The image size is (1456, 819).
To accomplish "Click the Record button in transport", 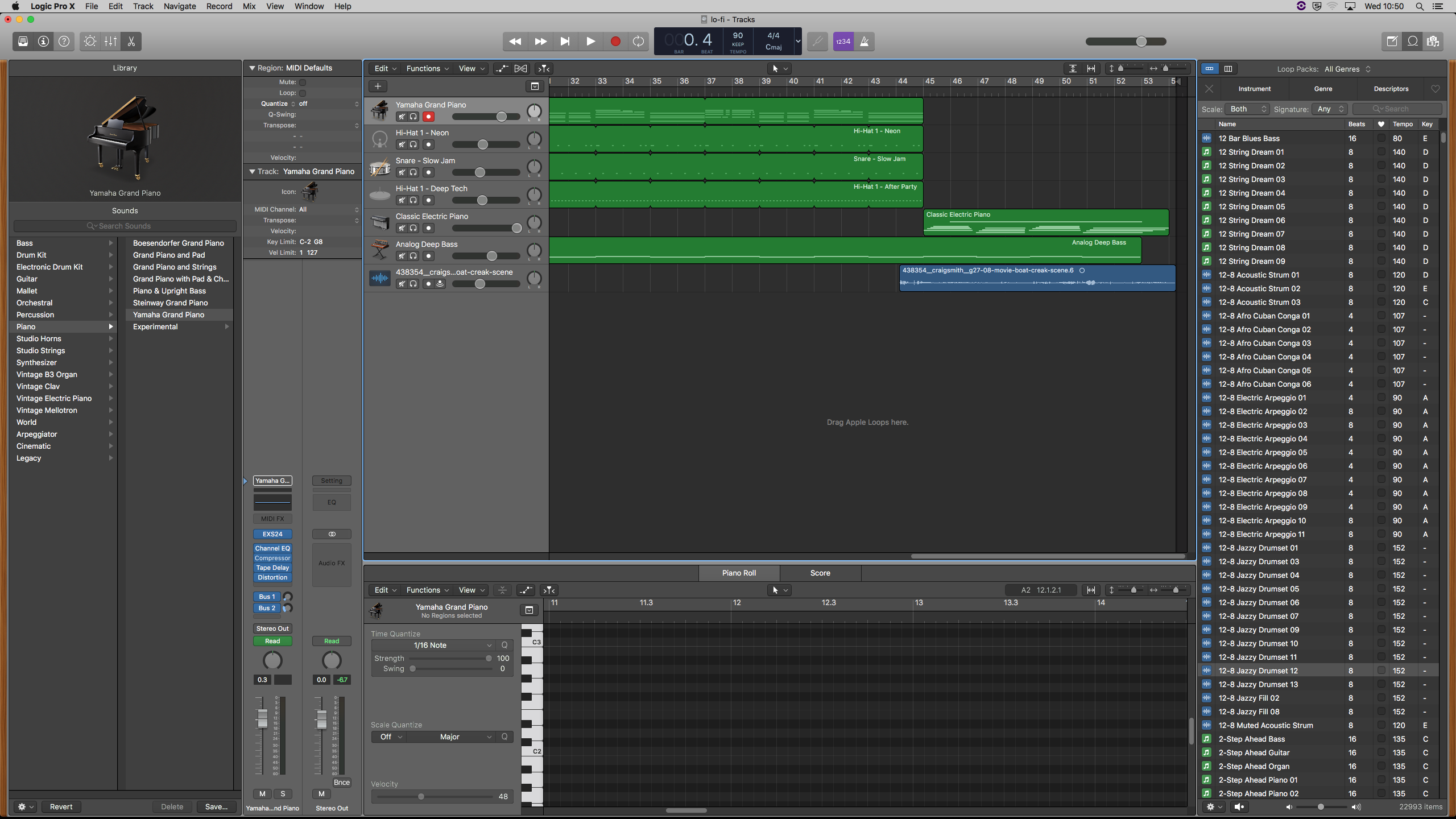I will [x=615, y=42].
